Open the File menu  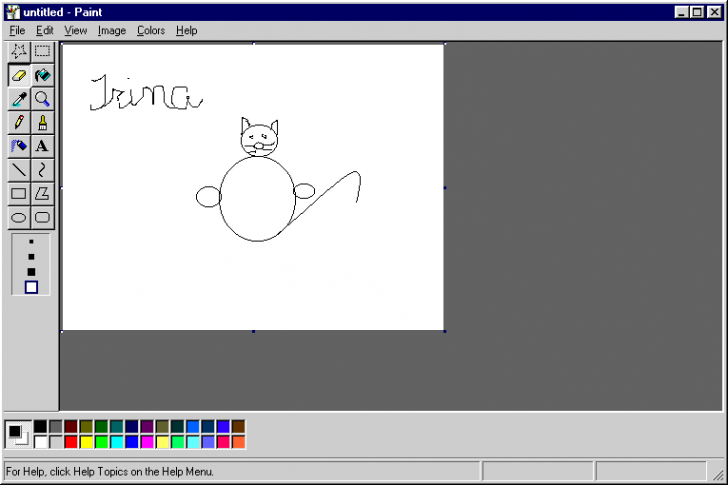coord(17,31)
